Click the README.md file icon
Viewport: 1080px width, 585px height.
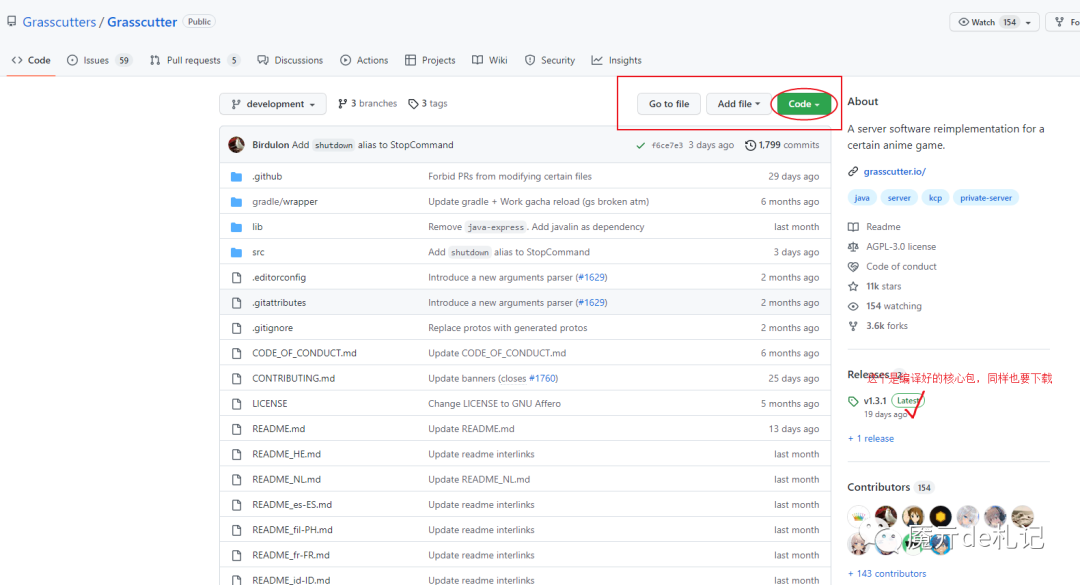(x=236, y=429)
